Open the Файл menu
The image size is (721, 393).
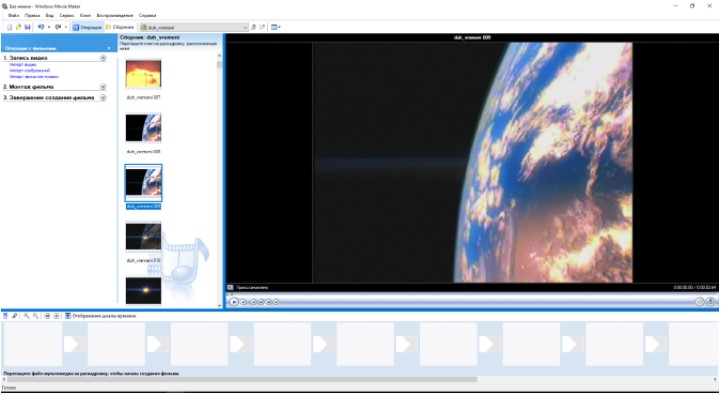13,15
